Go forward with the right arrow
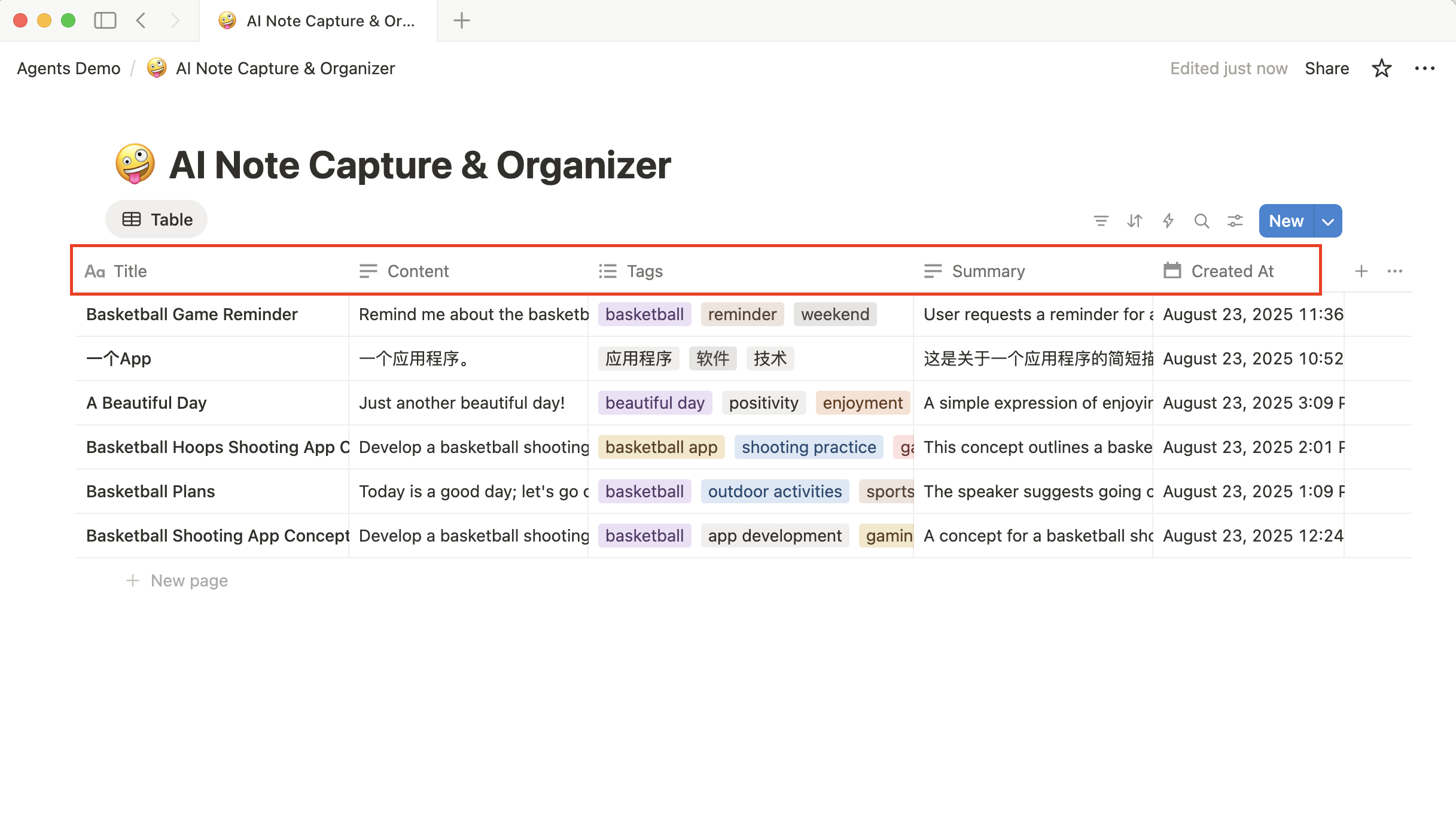The height and width of the screenshot is (827, 1456). (175, 20)
